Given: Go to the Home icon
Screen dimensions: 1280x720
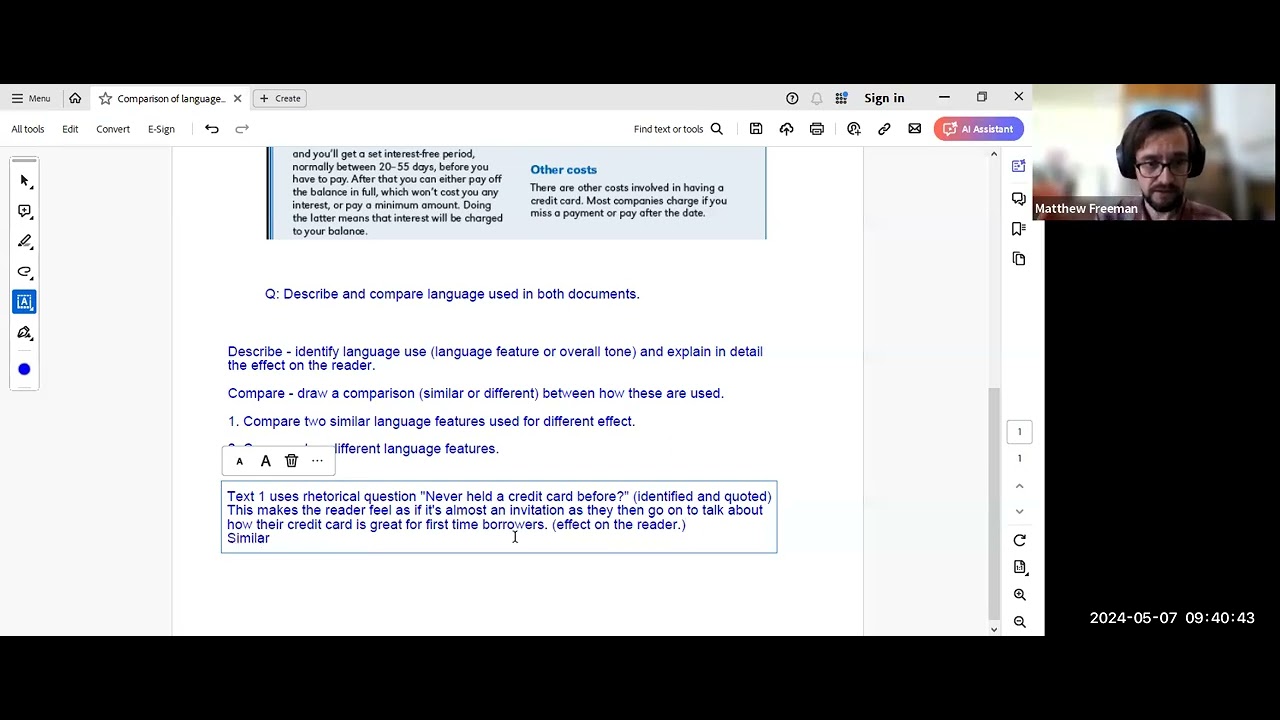Looking at the screenshot, I should [x=75, y=98].
